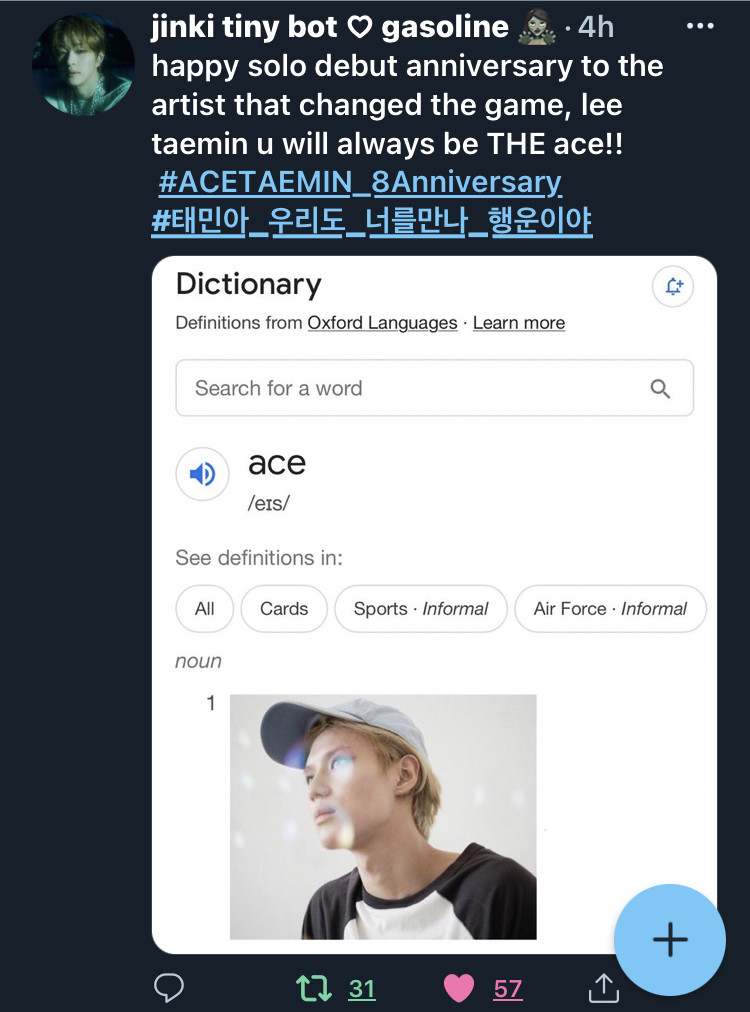This screenshot has height=1012, width=750.
Task: Retweet using the green arrows icon
Action: [314, 988]
